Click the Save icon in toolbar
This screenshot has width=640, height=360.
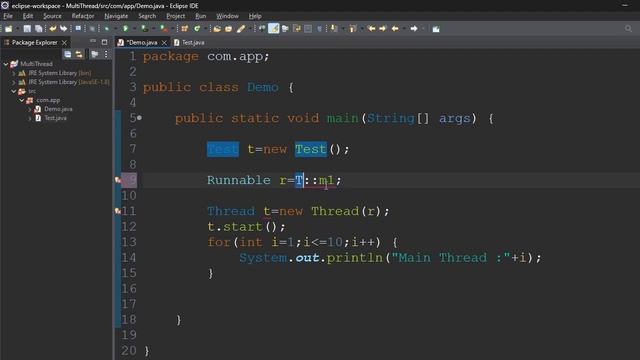pos(27,29)
